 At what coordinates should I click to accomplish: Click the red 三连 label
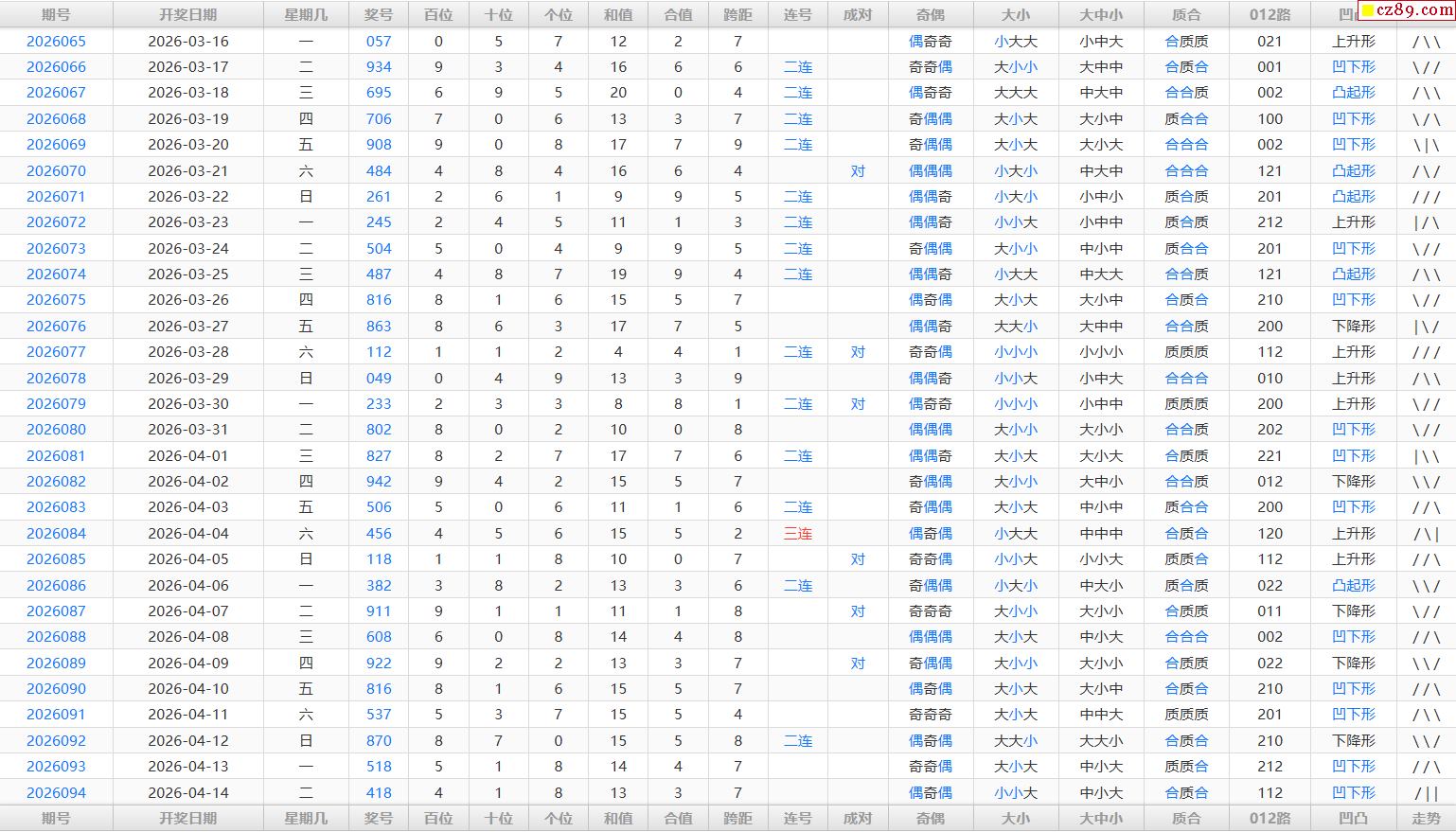pyautogui.click(x=798, y=534)
